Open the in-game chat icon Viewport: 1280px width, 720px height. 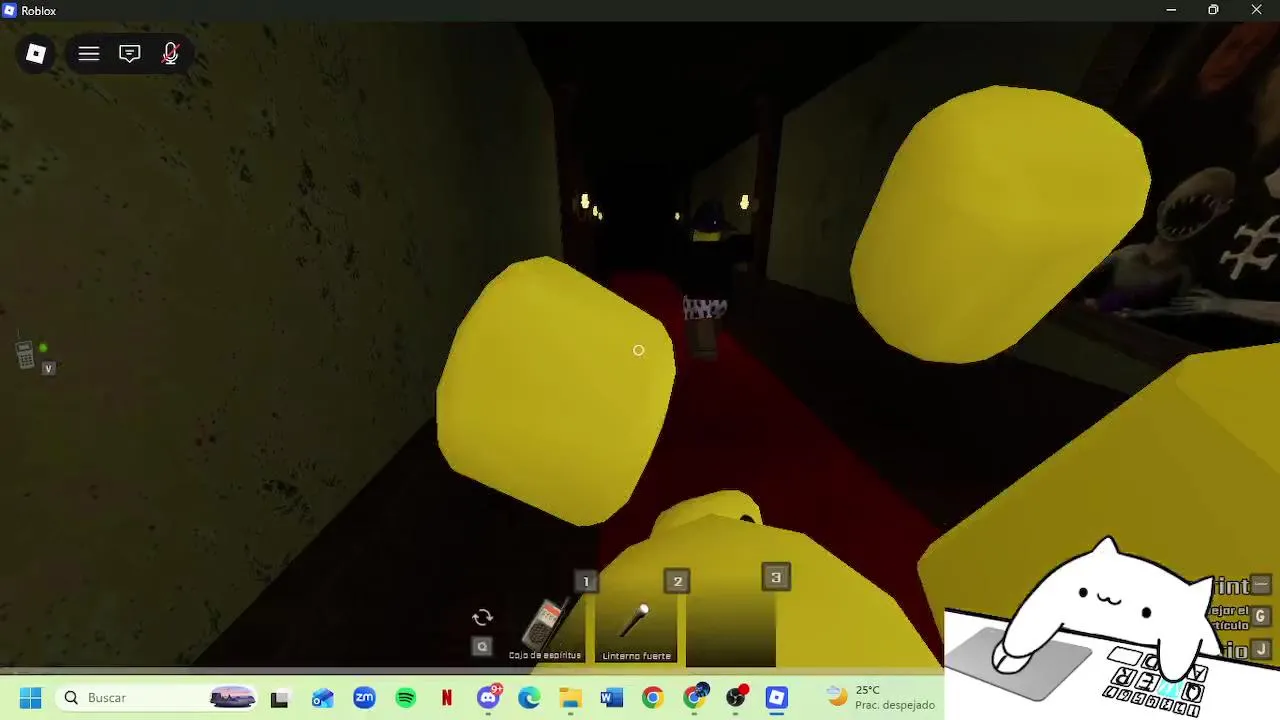click(x=130, y=53)
